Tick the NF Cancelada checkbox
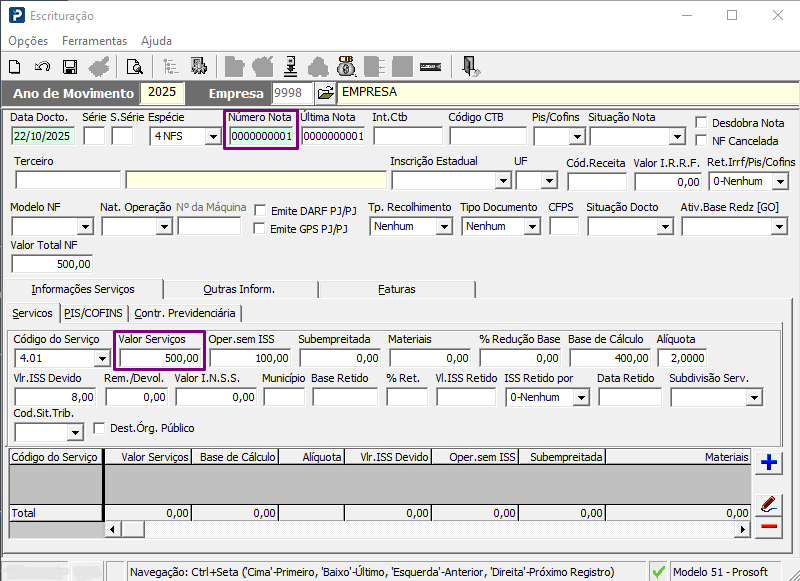The image size is (800, 581). pos(701,141)
